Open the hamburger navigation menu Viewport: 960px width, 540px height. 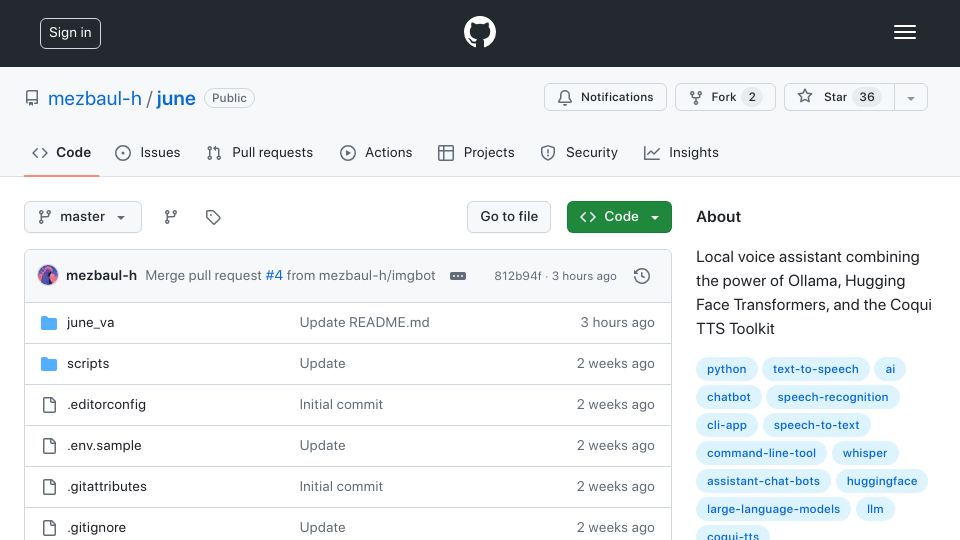[x=904, y=32]
